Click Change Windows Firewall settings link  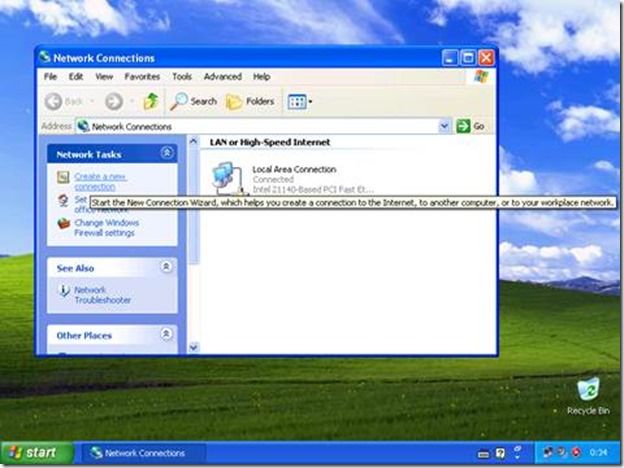[106, 228]
